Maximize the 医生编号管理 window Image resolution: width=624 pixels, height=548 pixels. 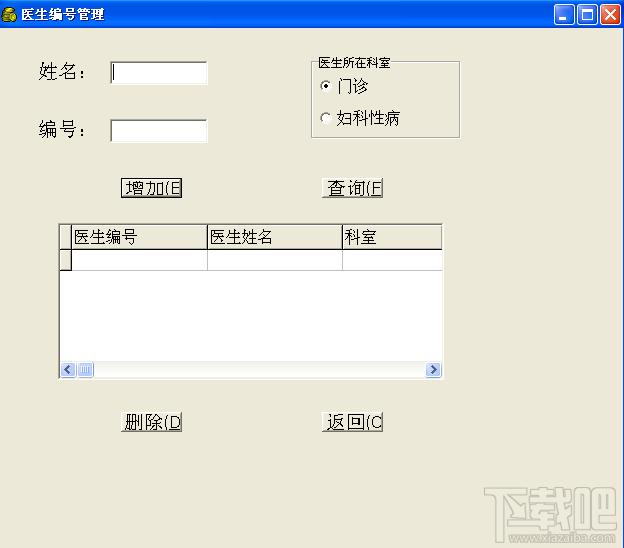[x=587, y=15]
